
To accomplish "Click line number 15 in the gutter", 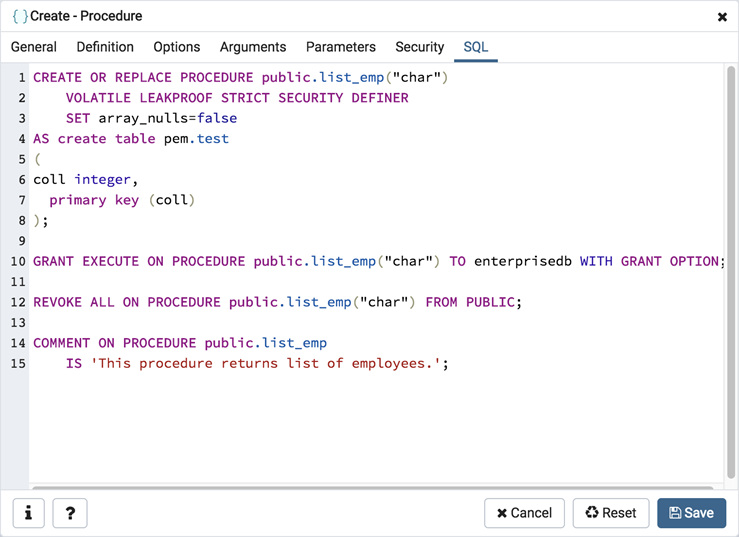I will [x=19, y=363].
